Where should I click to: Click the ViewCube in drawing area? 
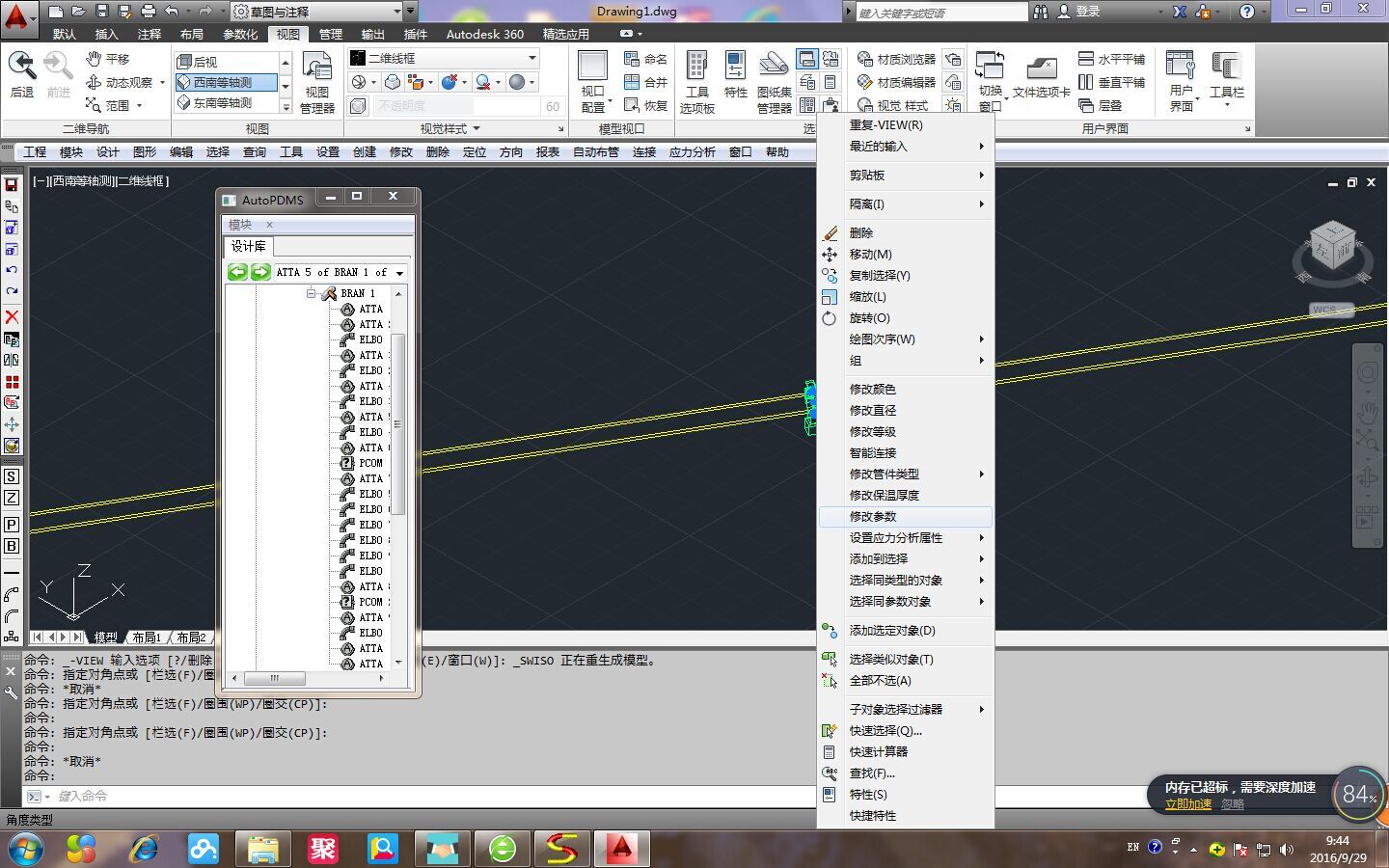point(1332,247)
